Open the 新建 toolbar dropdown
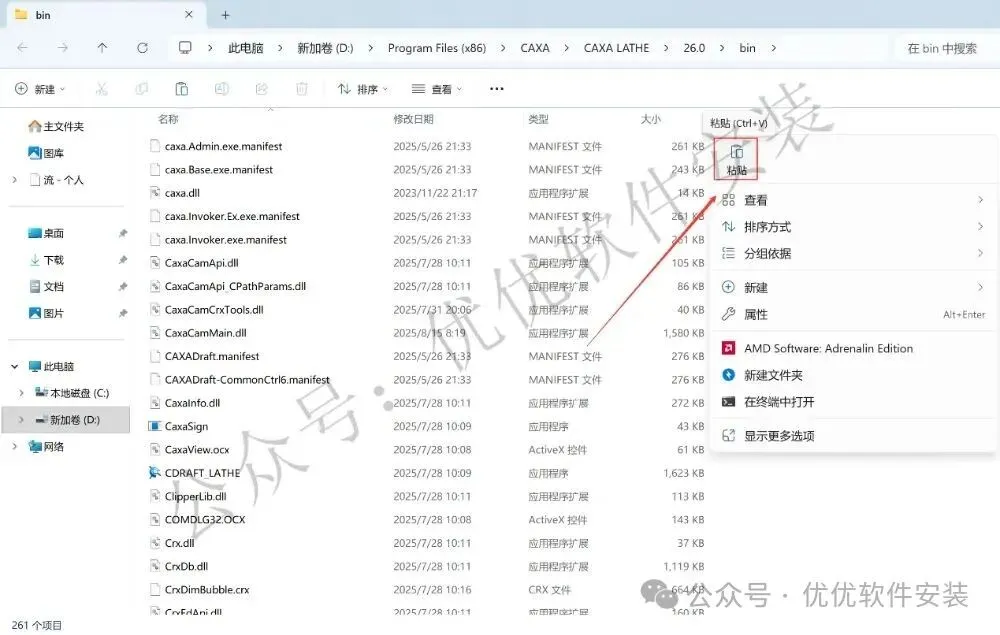The height and width of the screenshot is (635, 1000). [x=40, y=89]
